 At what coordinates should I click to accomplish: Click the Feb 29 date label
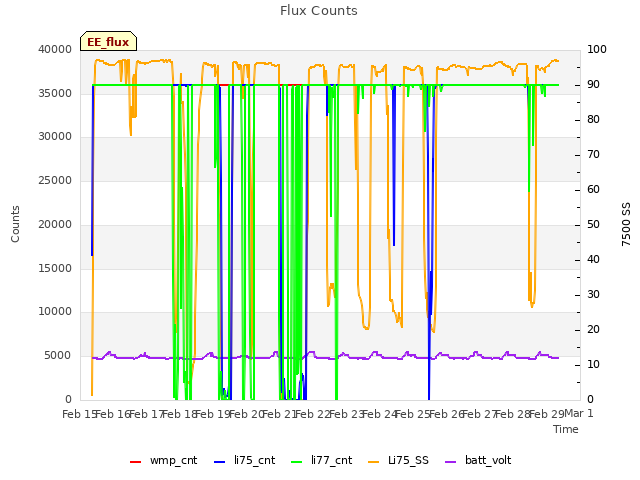coord(546,414)
